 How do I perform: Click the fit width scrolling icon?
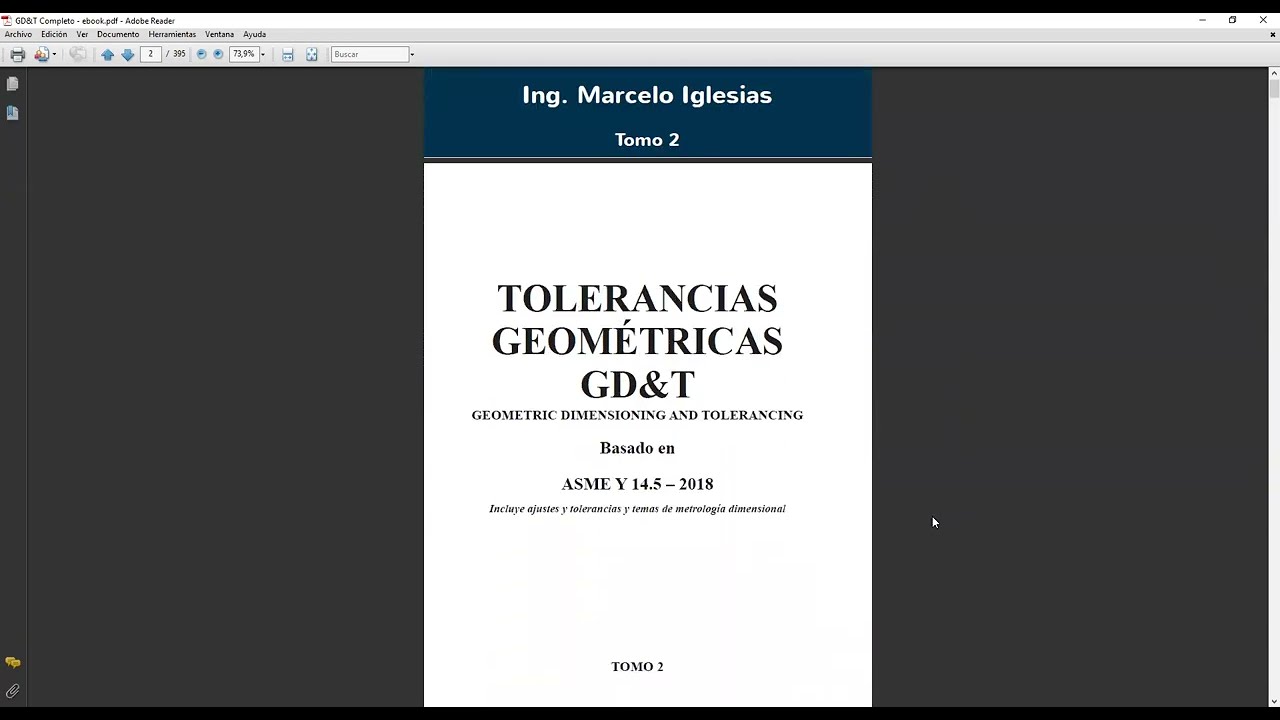pos(288,54)
